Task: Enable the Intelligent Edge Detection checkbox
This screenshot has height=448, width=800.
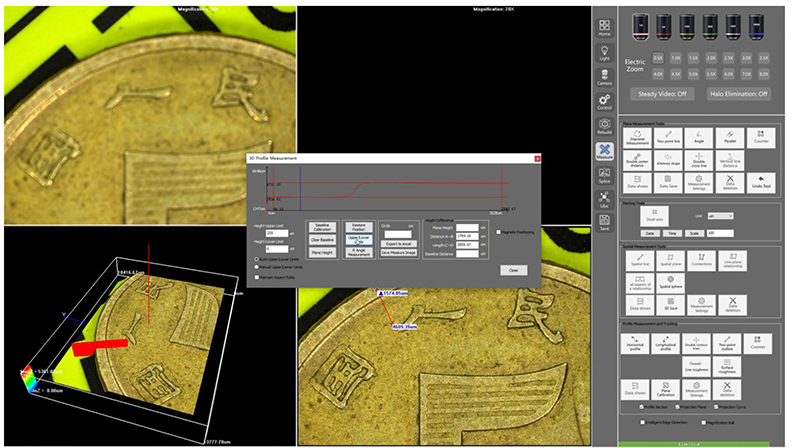Action: [642, 422]
